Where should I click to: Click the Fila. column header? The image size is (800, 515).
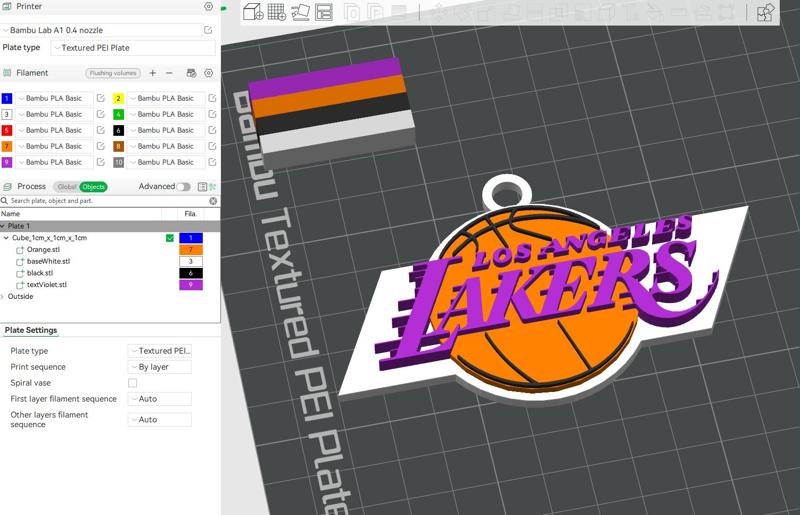point(190,214)
